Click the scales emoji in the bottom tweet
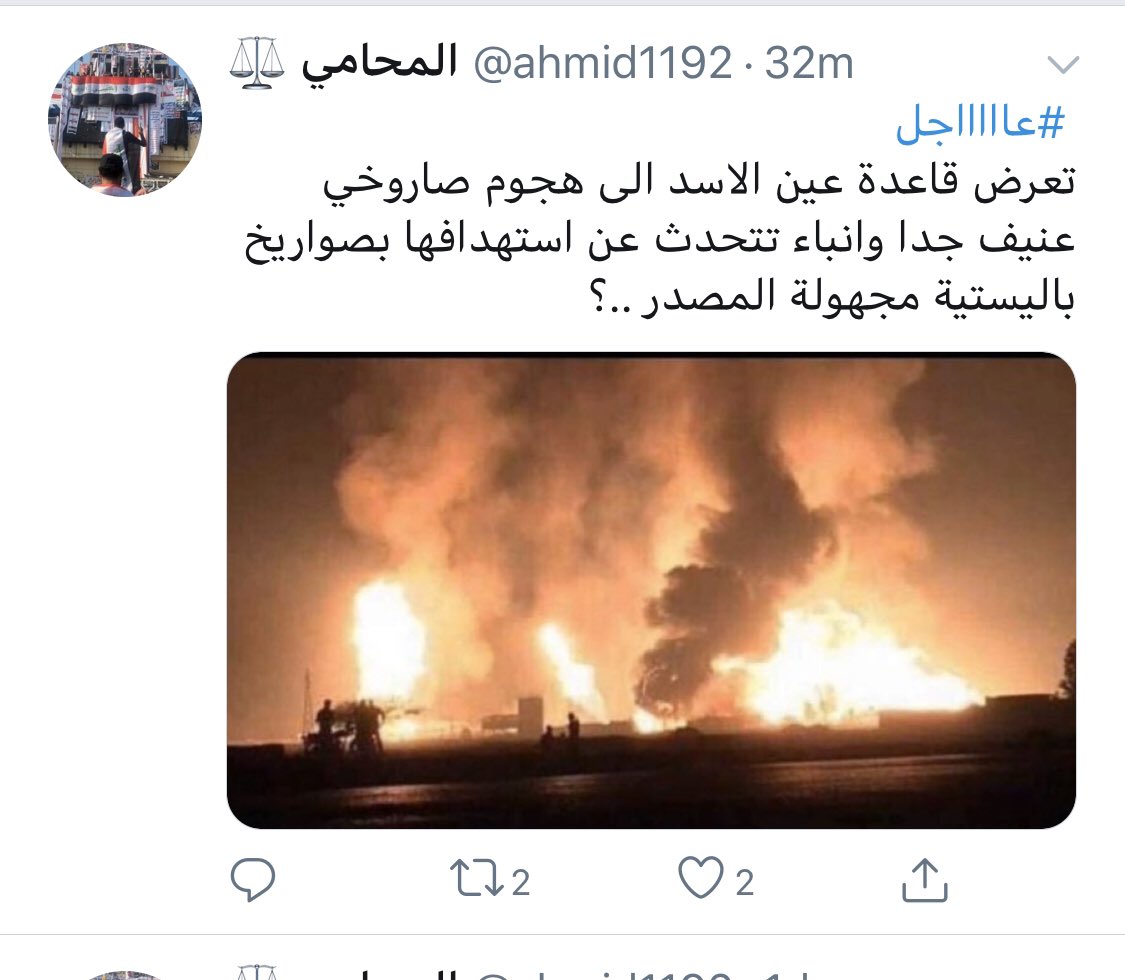 click(x=257, y=973)
